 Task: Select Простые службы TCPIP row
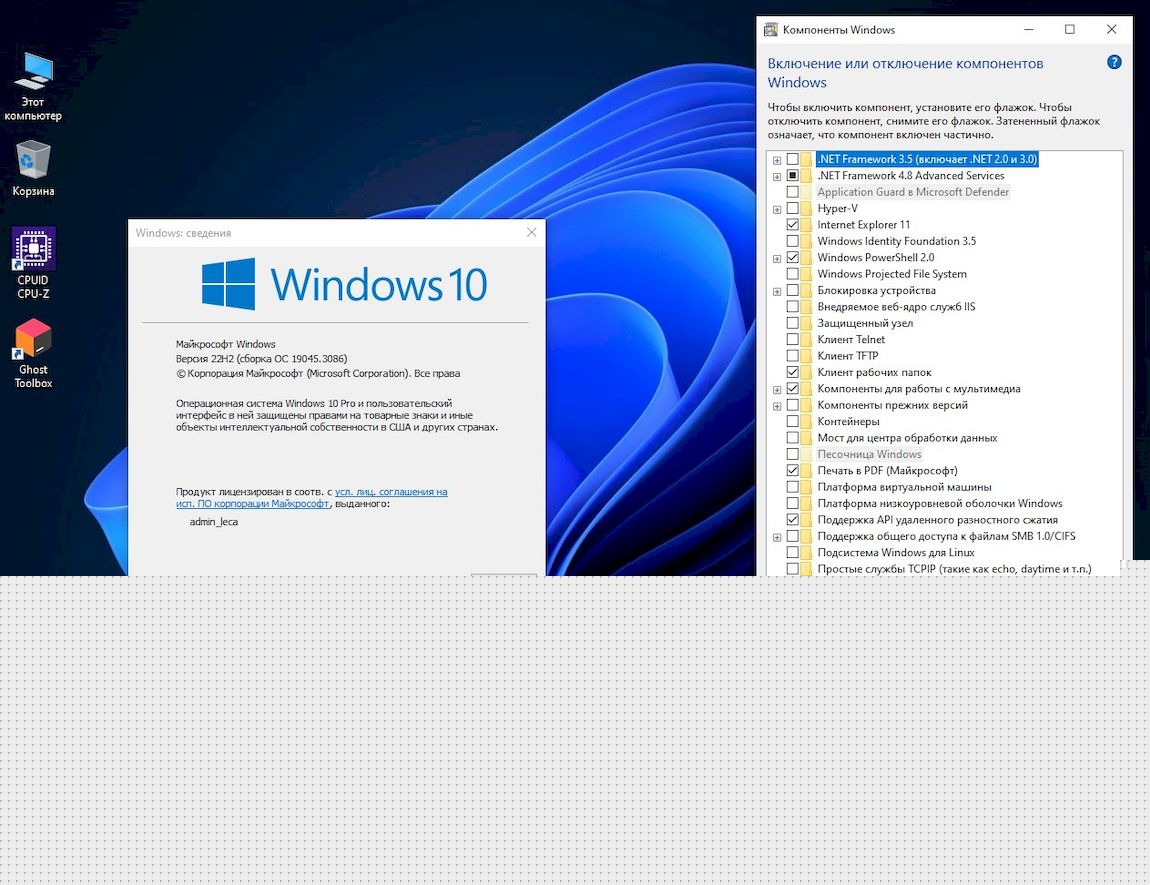(954, 569)
